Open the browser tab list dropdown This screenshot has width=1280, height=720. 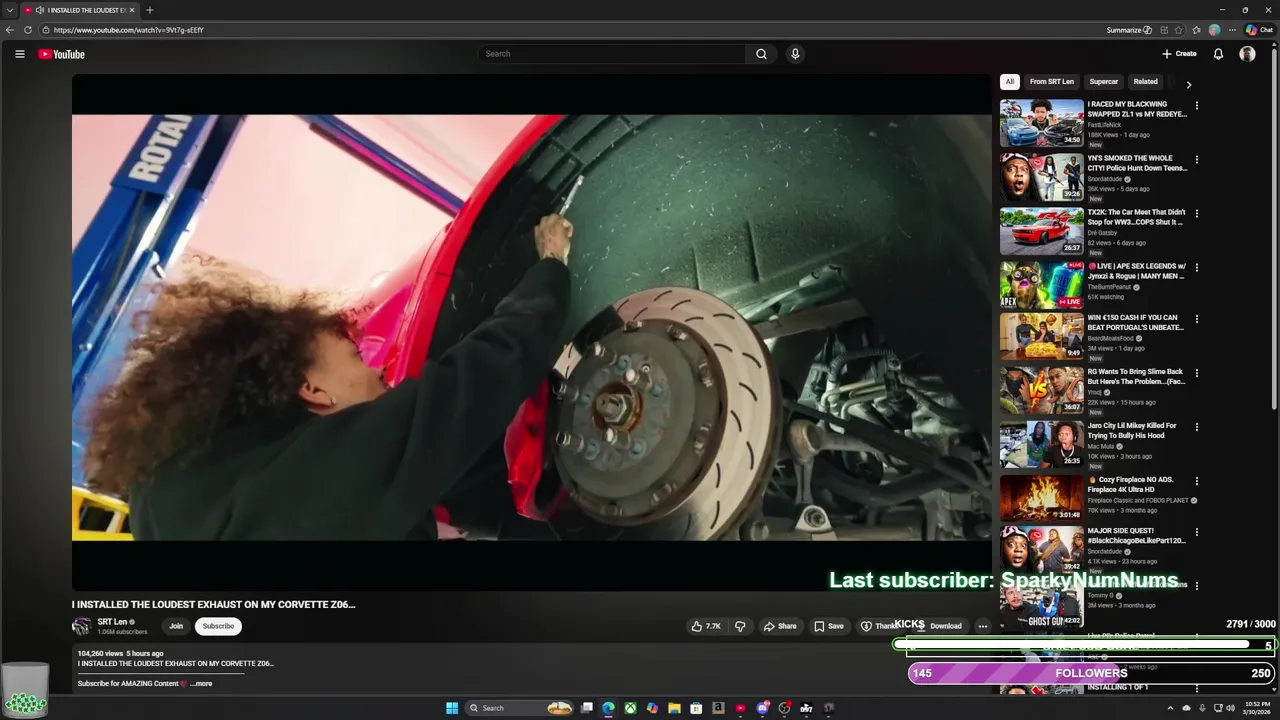coord(10,10)
